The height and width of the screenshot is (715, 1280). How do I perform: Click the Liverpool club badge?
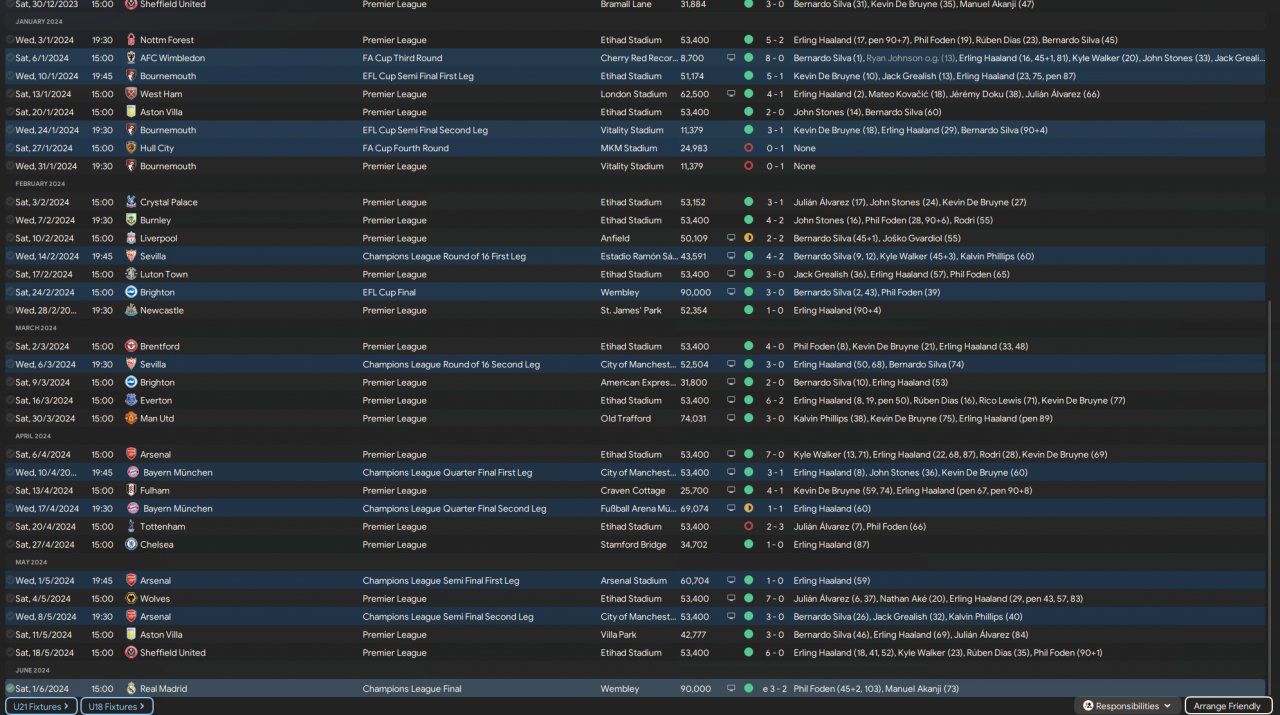131,238
